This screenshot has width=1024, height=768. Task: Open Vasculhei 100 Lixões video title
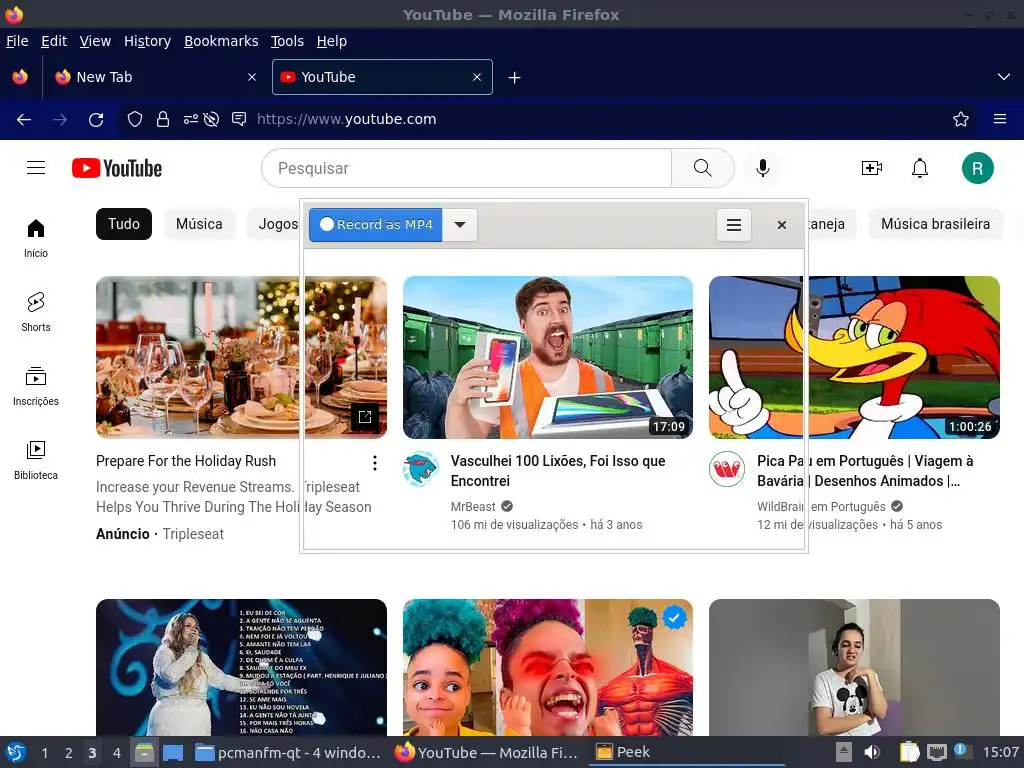tap(558, 471)
